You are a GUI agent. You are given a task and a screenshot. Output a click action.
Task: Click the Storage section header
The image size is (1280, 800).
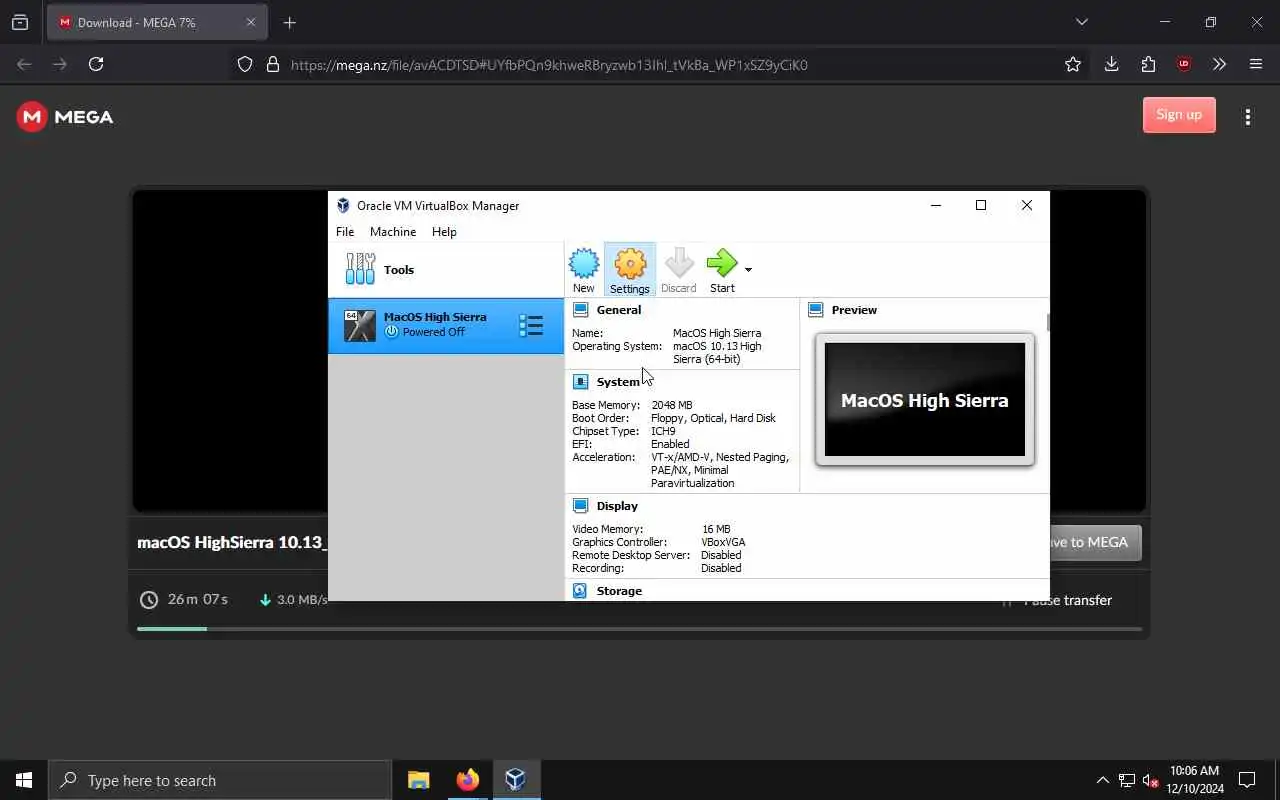[x=619, y=591]
